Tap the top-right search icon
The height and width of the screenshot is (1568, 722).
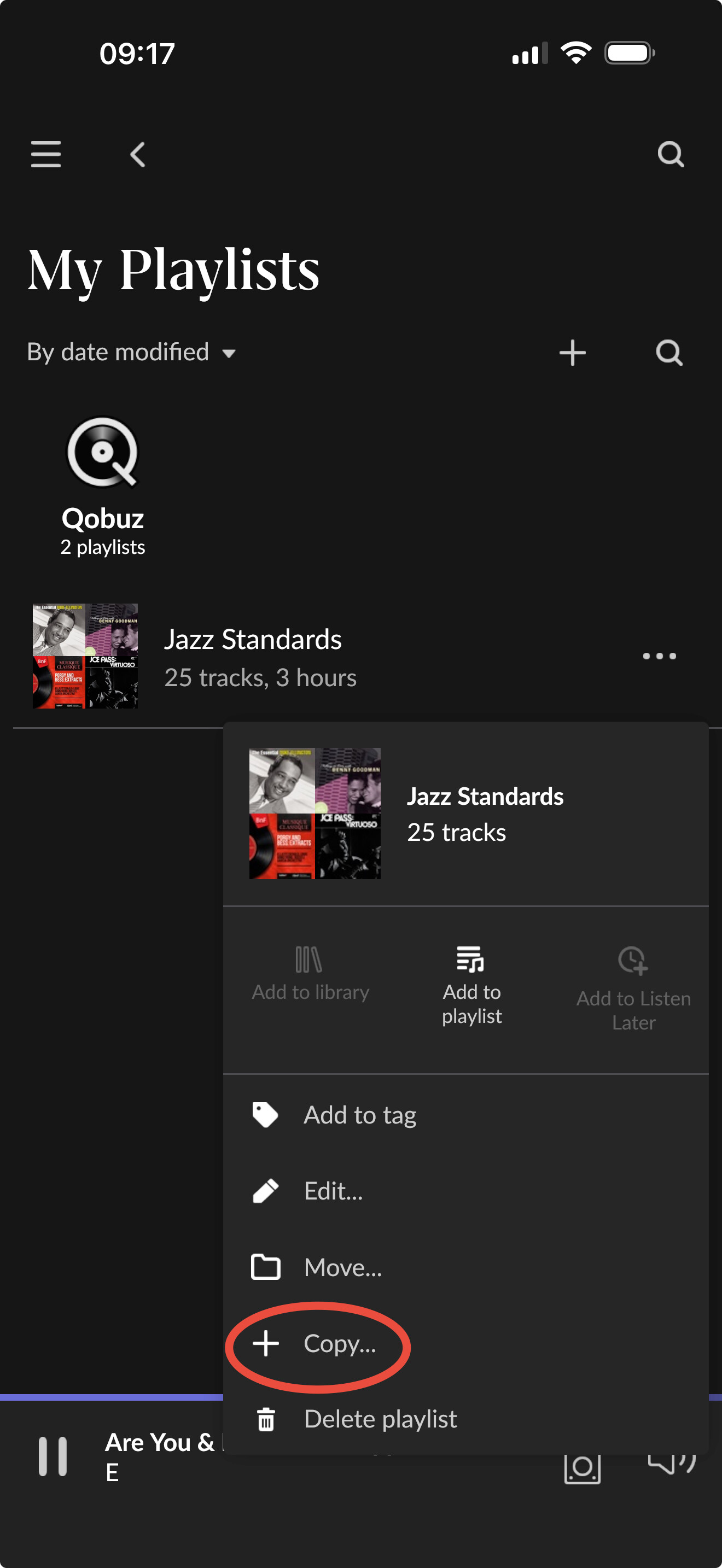pyautogui.click(x=671, y=154)
